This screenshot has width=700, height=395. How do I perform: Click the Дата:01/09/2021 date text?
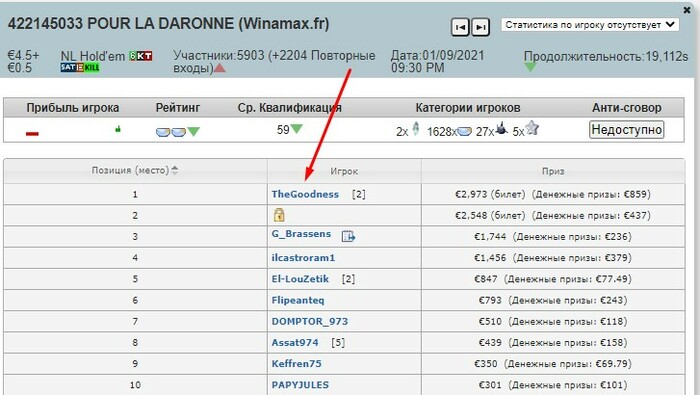438,61
